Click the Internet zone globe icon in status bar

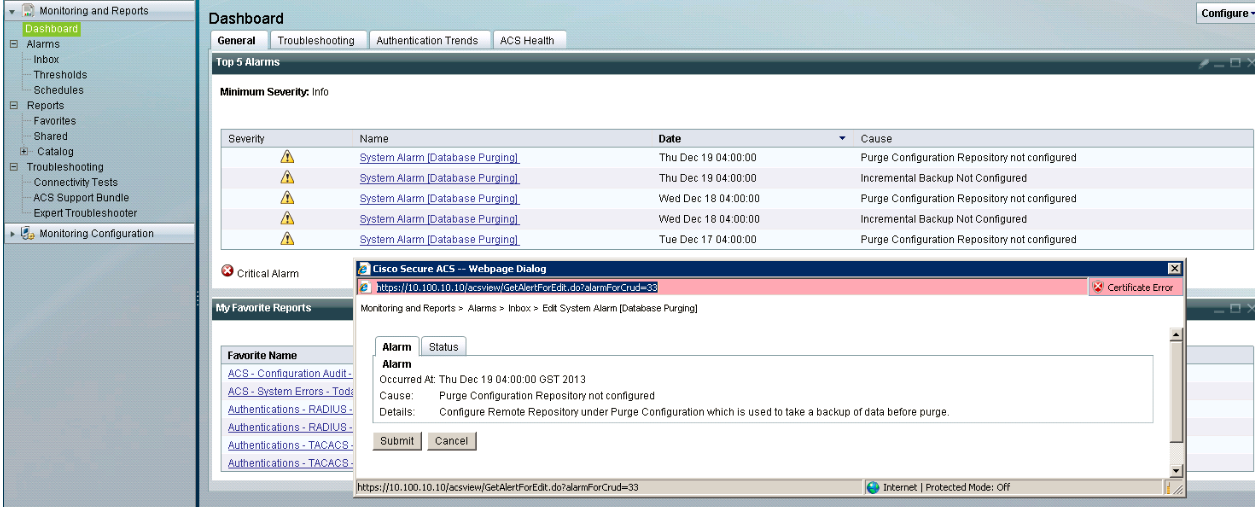(873, 487)
